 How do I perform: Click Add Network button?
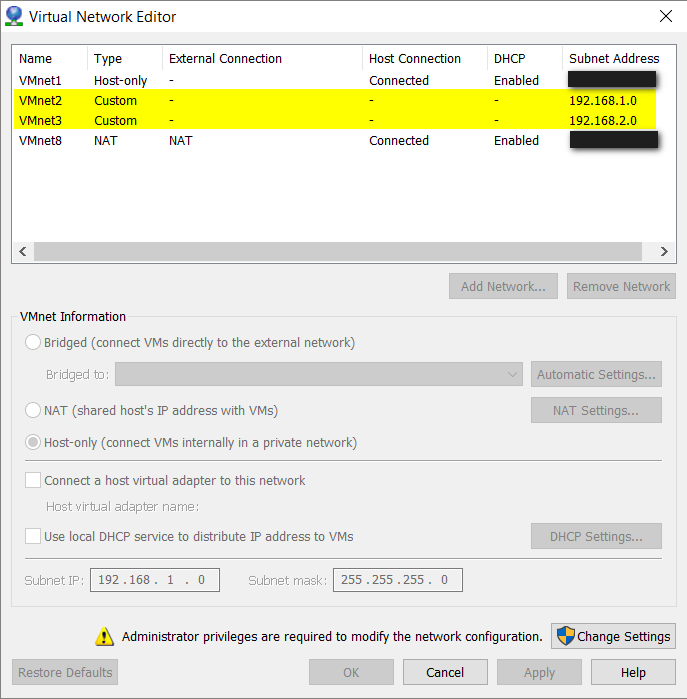(503, 286)
